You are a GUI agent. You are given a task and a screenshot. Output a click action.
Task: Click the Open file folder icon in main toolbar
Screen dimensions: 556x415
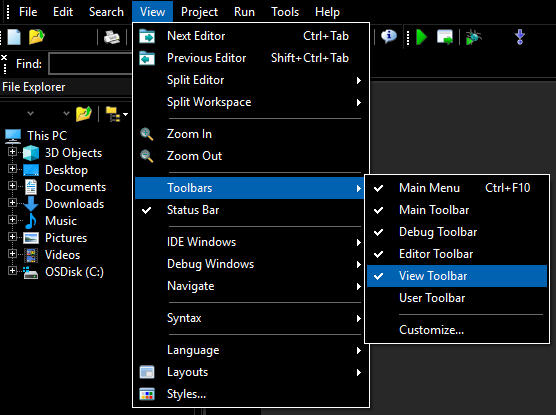[37, 37]
